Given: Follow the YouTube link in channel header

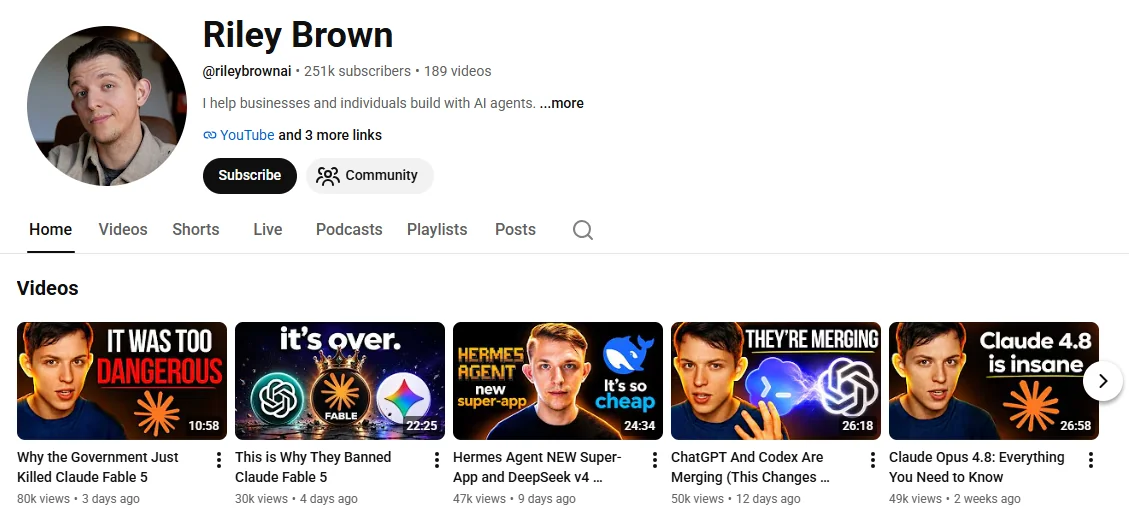Looking at the screenshot, I should [247, 135].
